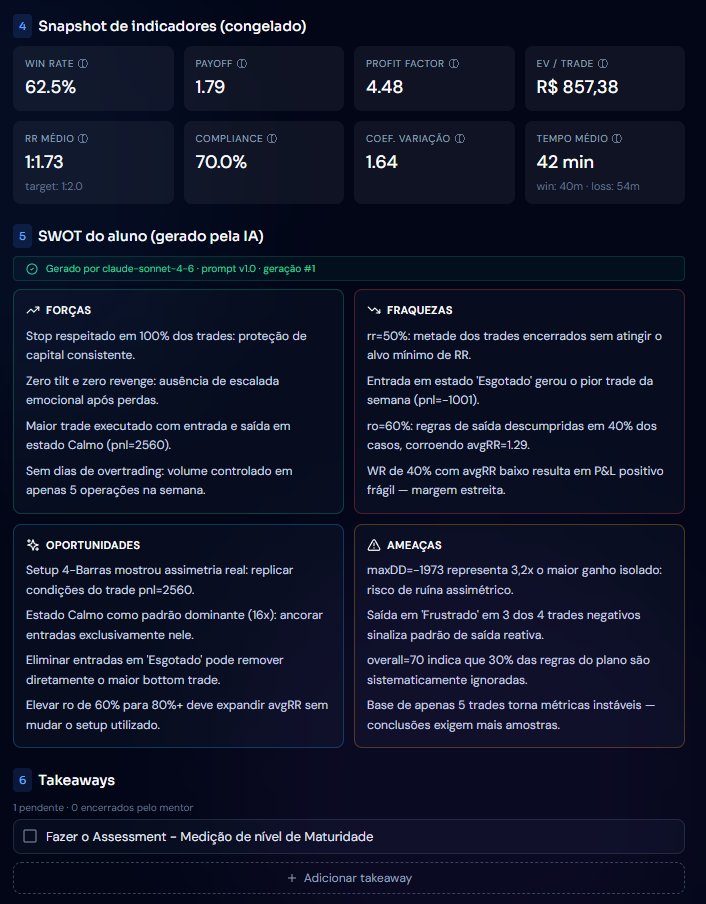
Task: Click 'Estado Calmo como padrão dominante' line
Action: (174, 625)
